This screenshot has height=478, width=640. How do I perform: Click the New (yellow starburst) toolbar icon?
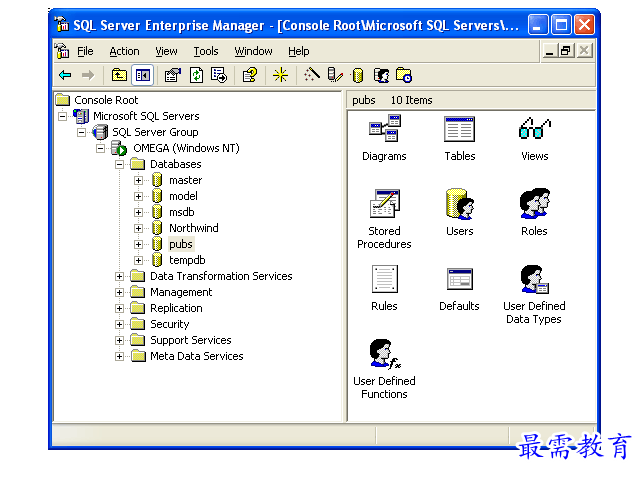pos(280,75)
